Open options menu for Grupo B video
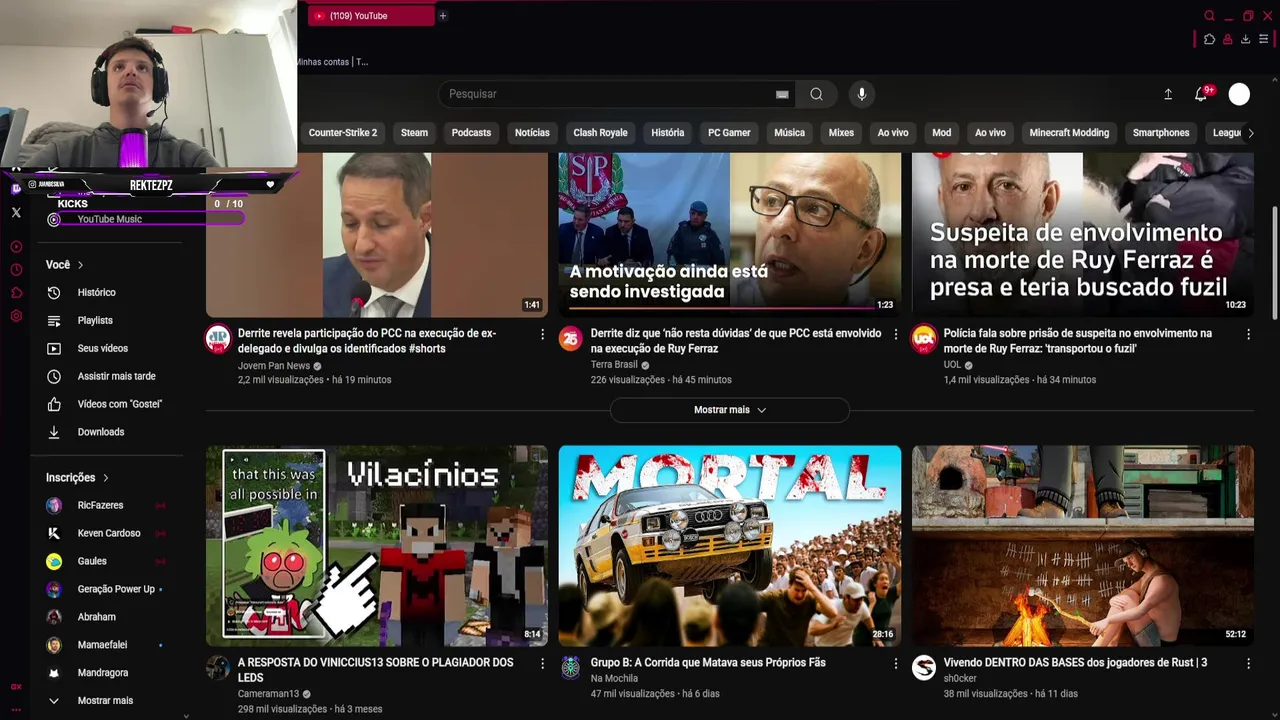This screenshot has width=1280, height=720. point(896,663)
